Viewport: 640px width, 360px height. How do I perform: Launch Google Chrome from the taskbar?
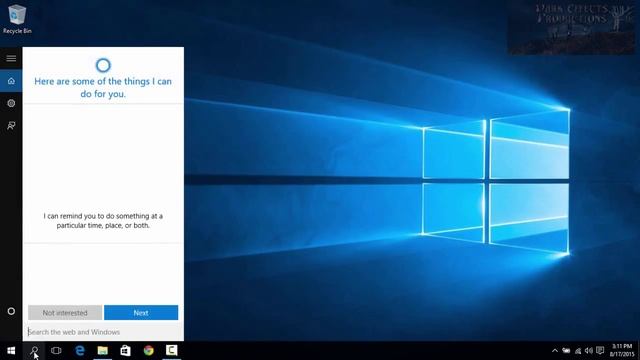click(149, 351)
